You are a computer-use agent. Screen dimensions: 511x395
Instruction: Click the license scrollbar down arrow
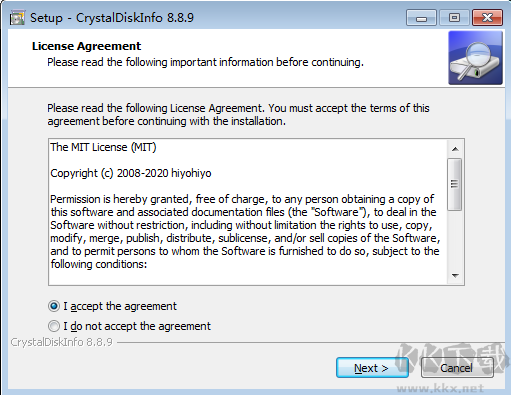pos(455,275)
